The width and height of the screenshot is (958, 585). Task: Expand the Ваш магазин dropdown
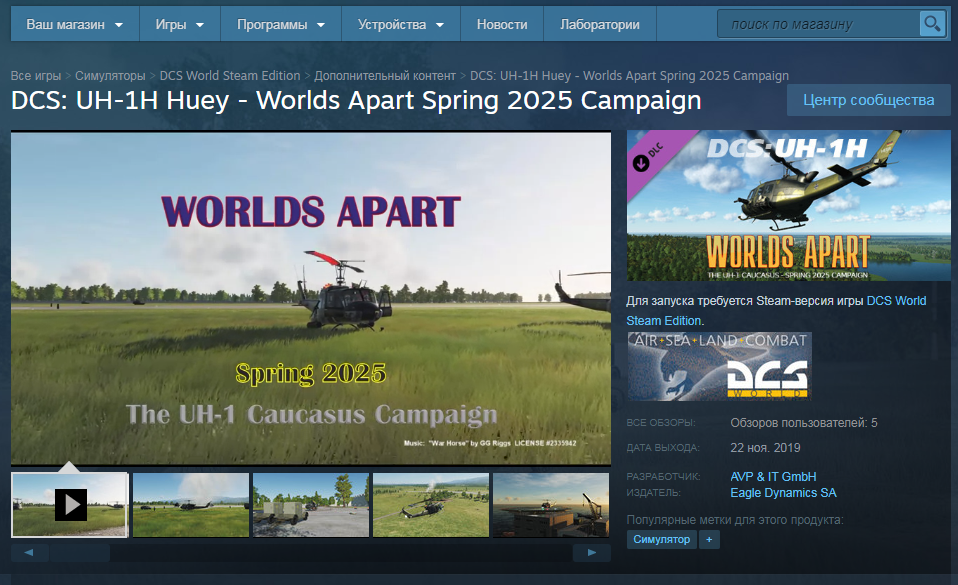75,24
